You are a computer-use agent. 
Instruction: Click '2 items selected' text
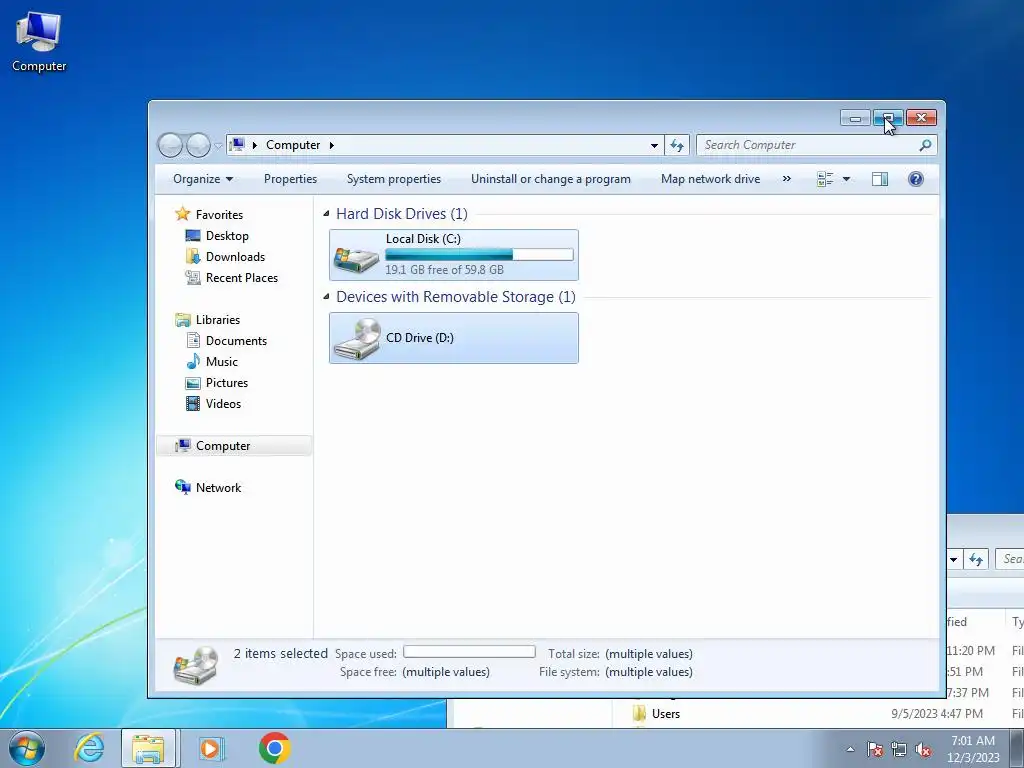point(280,653)
